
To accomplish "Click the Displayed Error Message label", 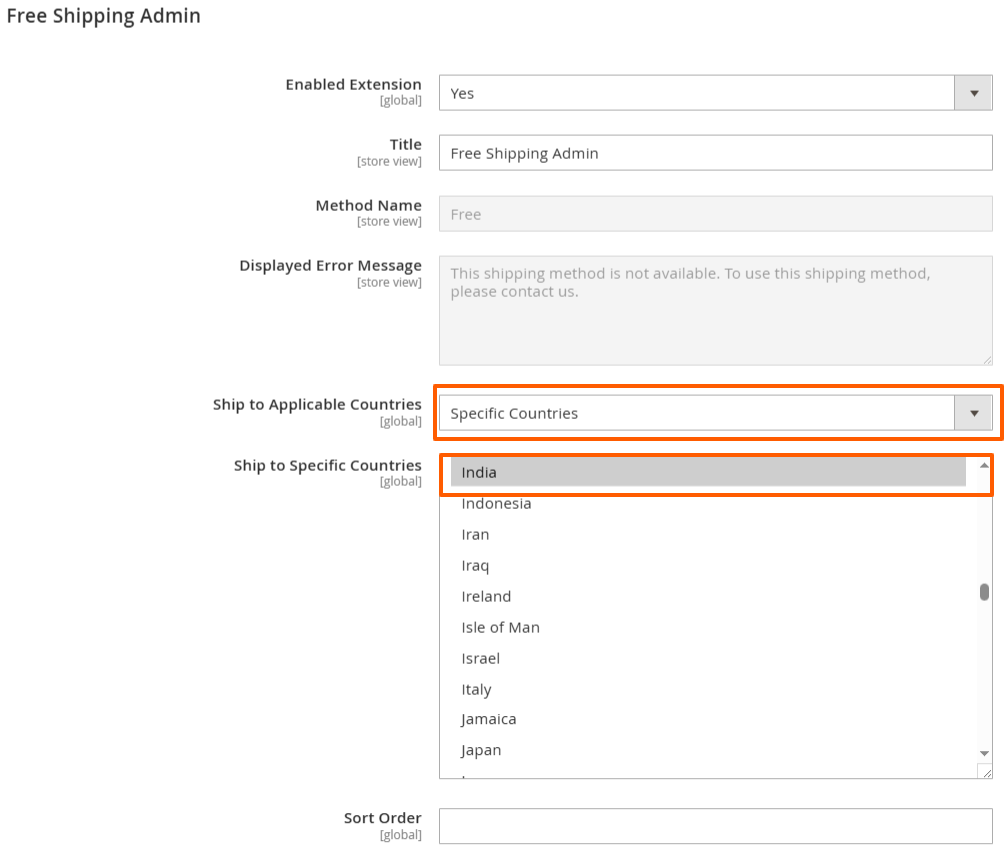I will tap(330, 265).
